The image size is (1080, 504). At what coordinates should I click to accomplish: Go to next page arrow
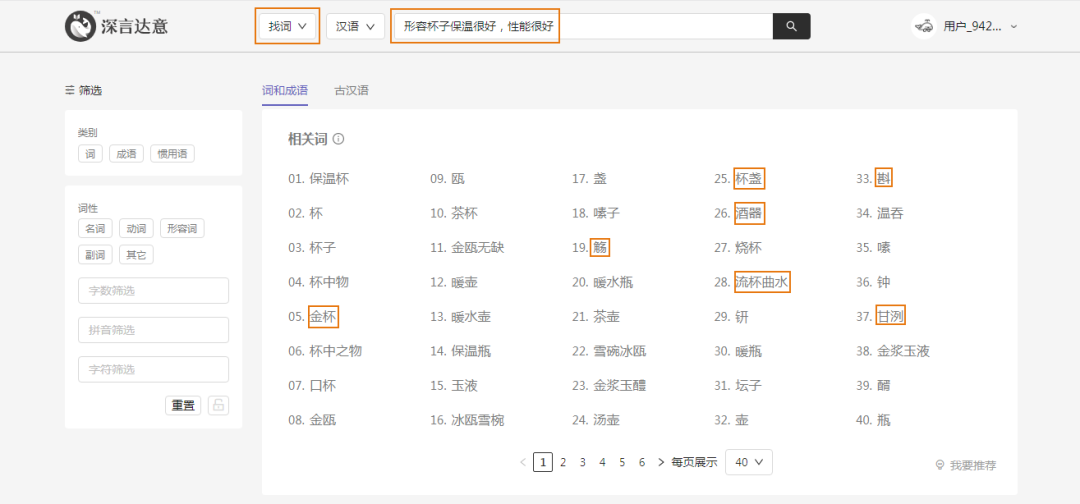[661, 462]
